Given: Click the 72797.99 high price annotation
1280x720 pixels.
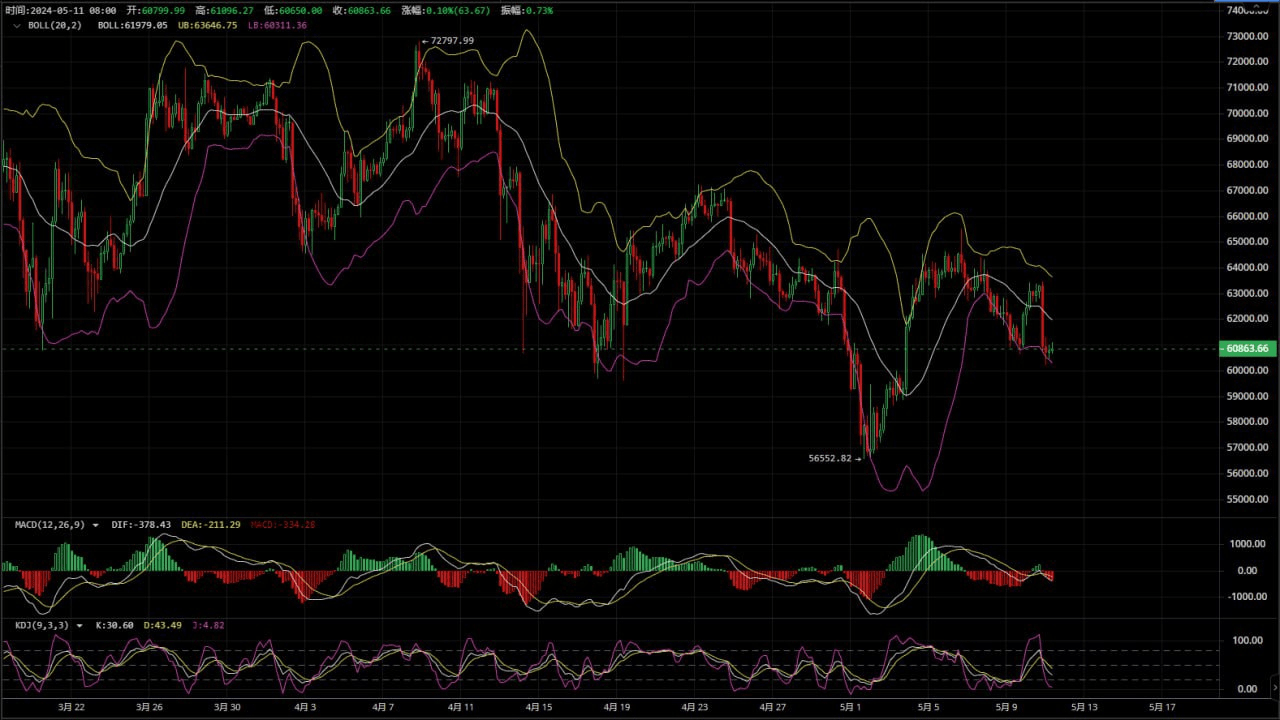Looking at the screenshot, I should click(x=452, y=41).
